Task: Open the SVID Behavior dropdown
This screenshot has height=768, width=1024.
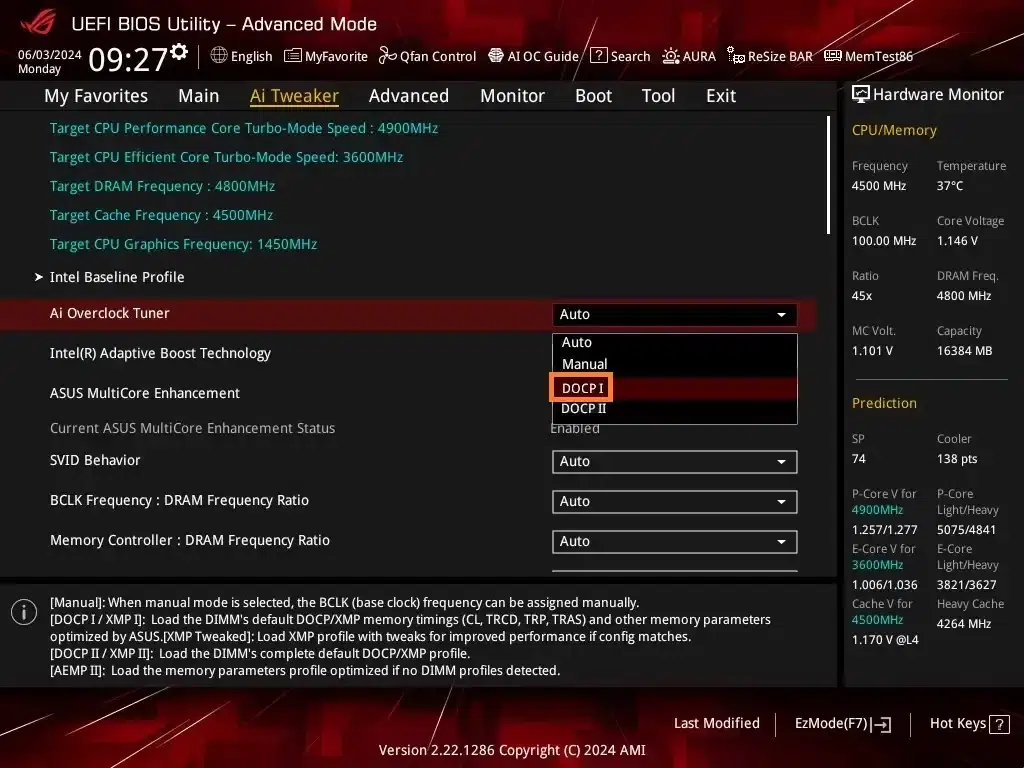Action: (x=674, y=462)
